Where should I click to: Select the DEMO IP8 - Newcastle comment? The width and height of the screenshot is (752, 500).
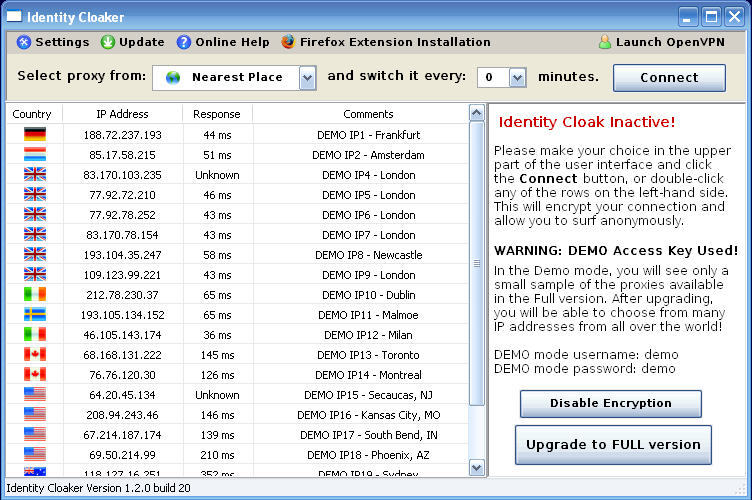pos(368,255)
